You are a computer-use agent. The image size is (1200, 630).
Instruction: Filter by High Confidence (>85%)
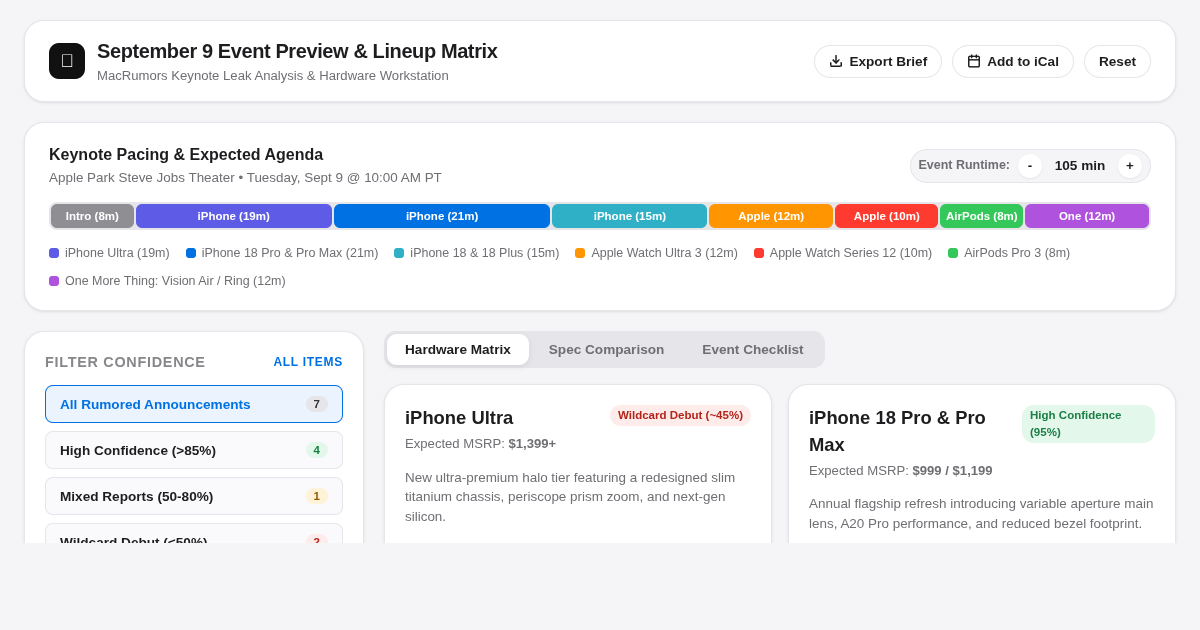coord(194,450)
